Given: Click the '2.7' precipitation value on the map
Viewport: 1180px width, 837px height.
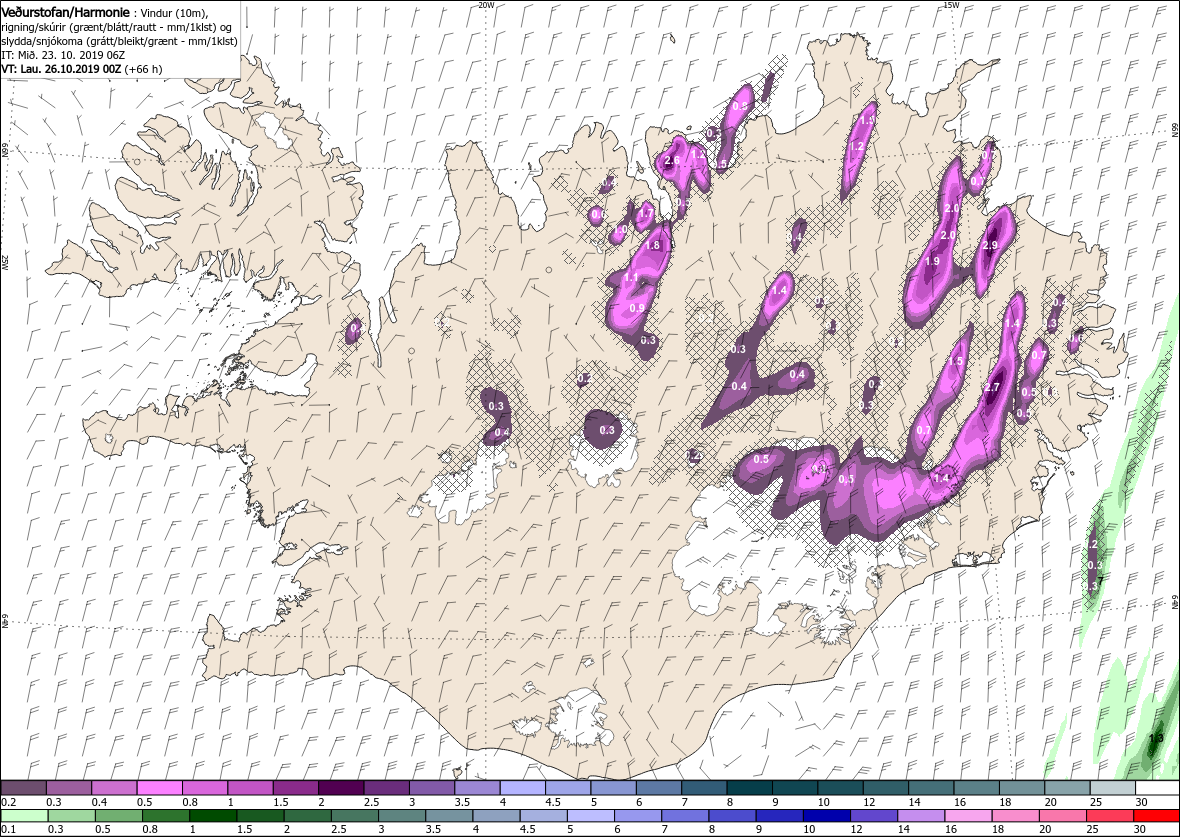Looking at the screenshot, I should [x=992, y=388].
